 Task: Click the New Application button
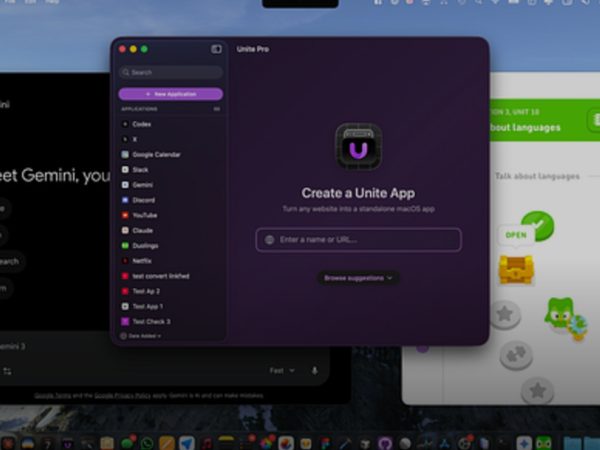pos(171,94)
